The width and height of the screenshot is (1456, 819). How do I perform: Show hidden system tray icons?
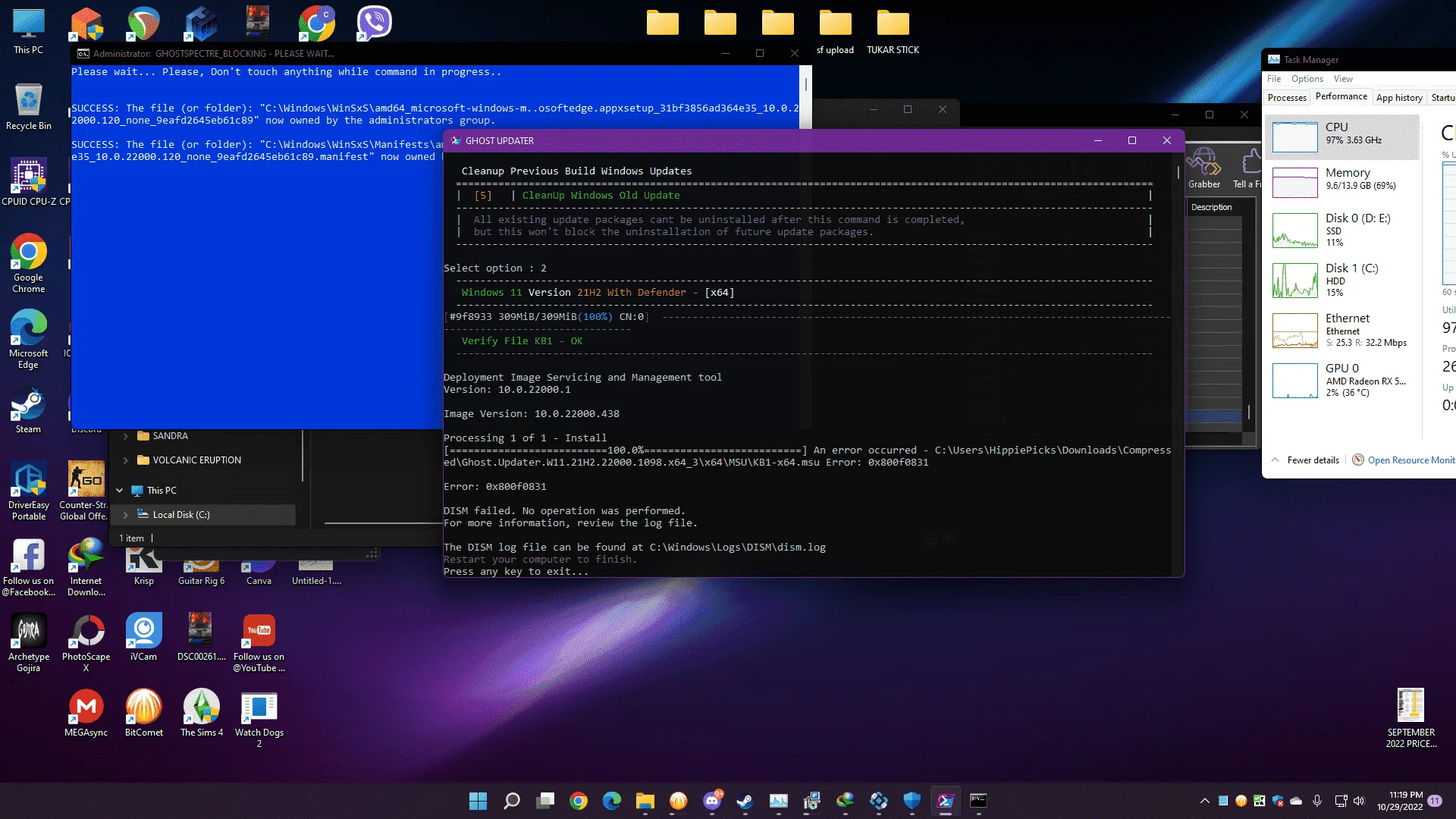pyautogui.click(x=1204, y=801)
